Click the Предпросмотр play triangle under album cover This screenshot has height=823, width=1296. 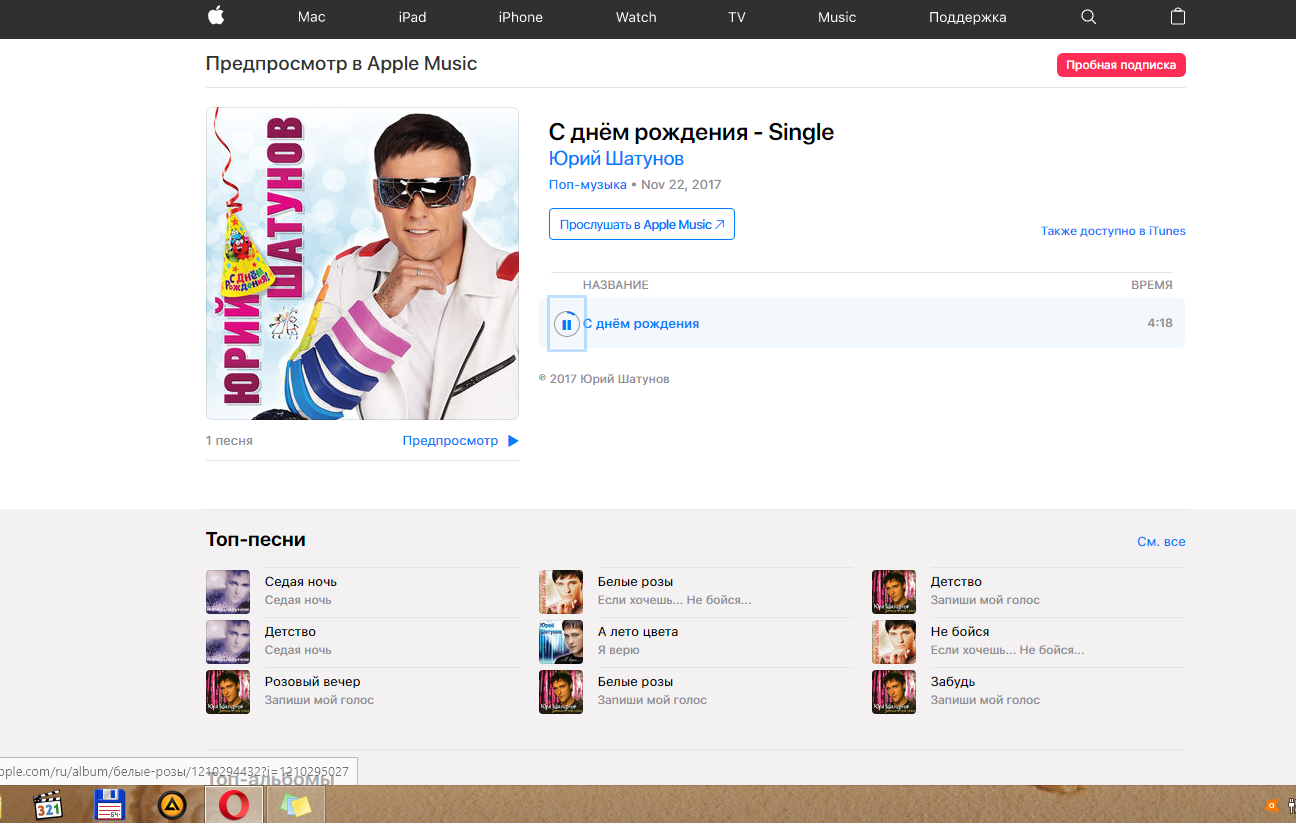513,441
